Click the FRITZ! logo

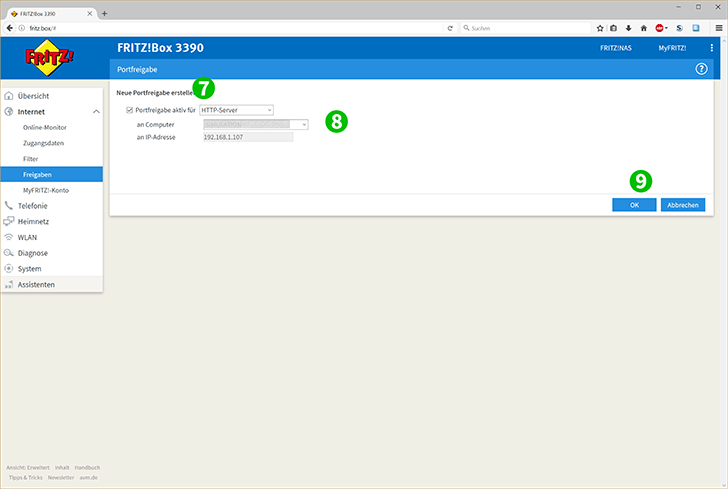pyautogui.click(x=49, y=58)
